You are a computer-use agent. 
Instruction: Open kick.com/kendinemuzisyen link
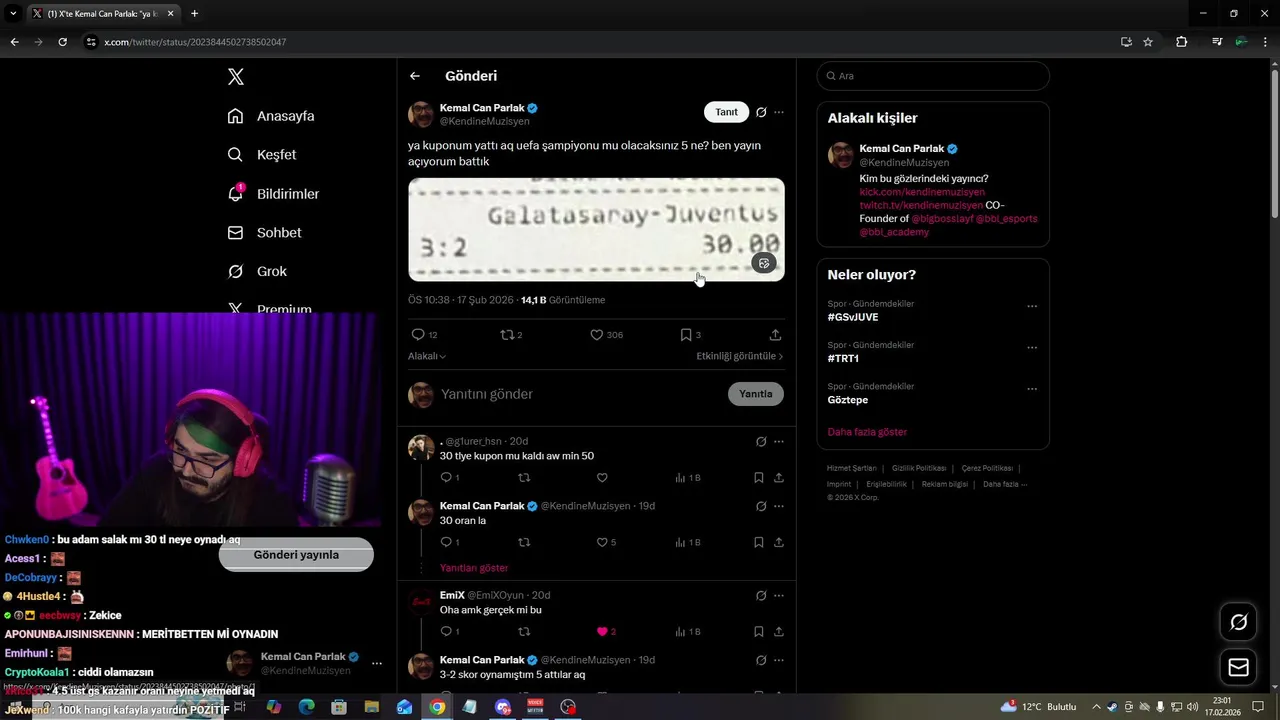tap(922, 192)
